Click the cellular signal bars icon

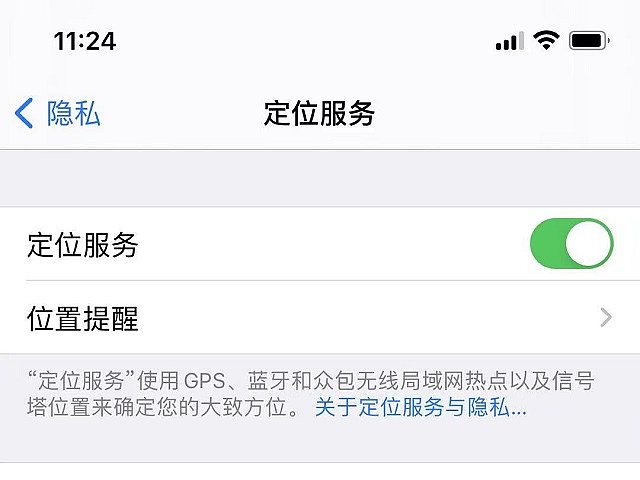[x=510, y=41]
